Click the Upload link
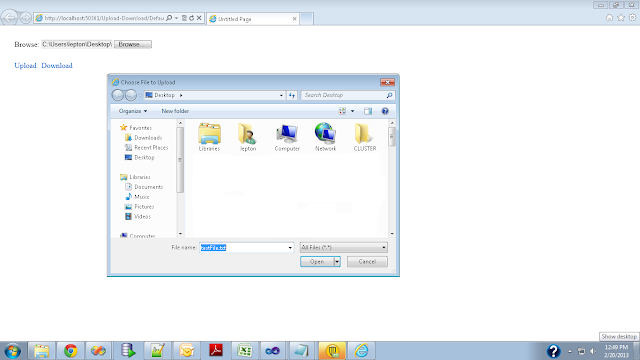 coord(25,65)
